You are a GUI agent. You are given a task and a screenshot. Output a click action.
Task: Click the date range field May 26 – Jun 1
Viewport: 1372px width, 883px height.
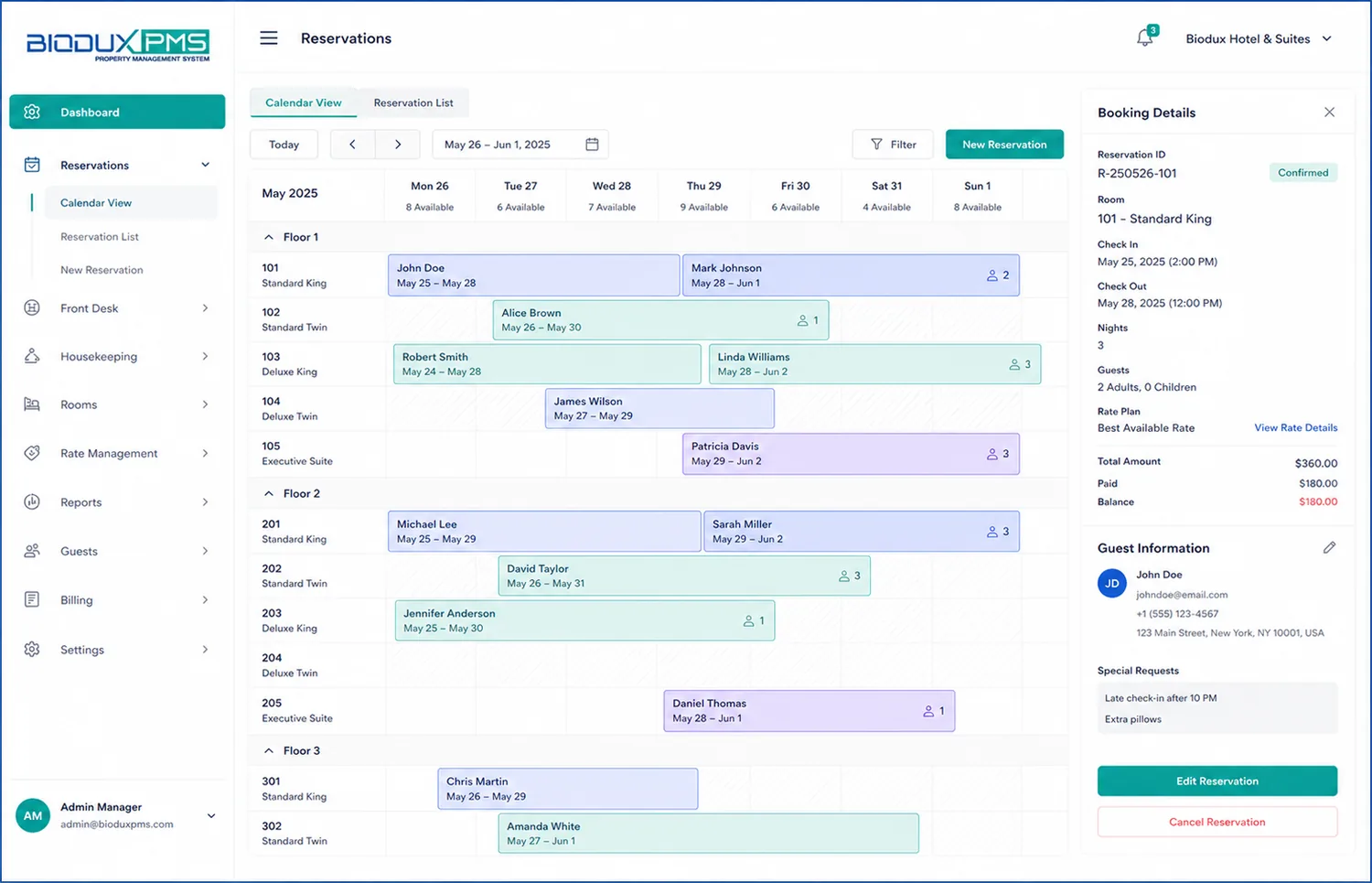(x=520, y=145)
